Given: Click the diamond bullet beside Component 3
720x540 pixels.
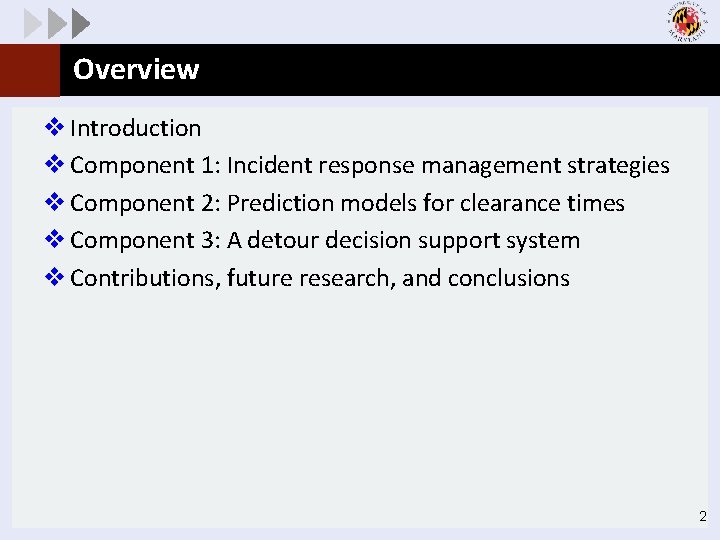Looking at the screenshot, I should click(x=56, y=240).
